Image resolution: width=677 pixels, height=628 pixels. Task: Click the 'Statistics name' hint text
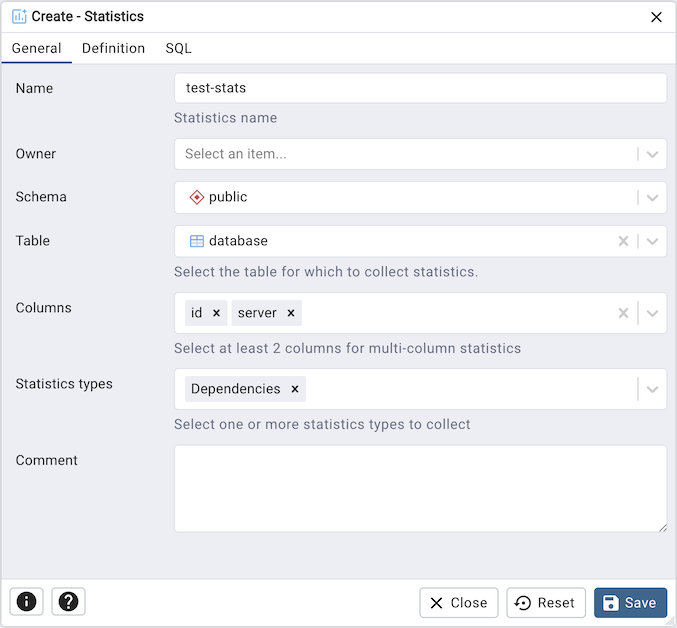click(225, 118)
